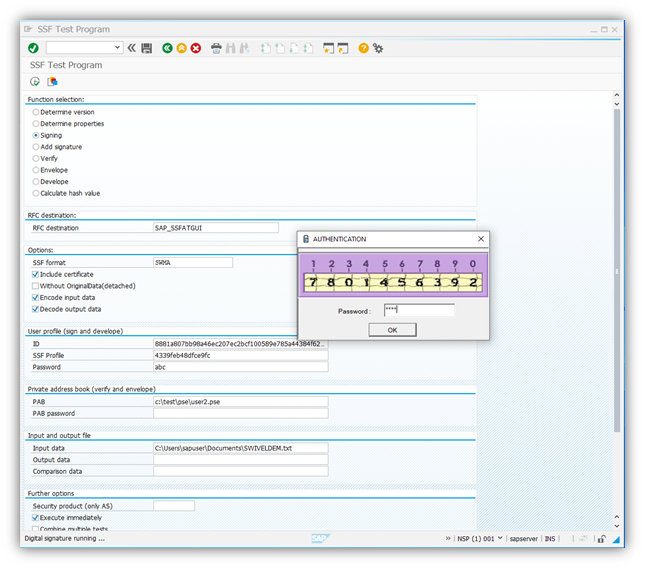The height and width of the screenshot is (568, 645).
Task: Click OK in the Authentication dialog
Action: pos(392,330)
